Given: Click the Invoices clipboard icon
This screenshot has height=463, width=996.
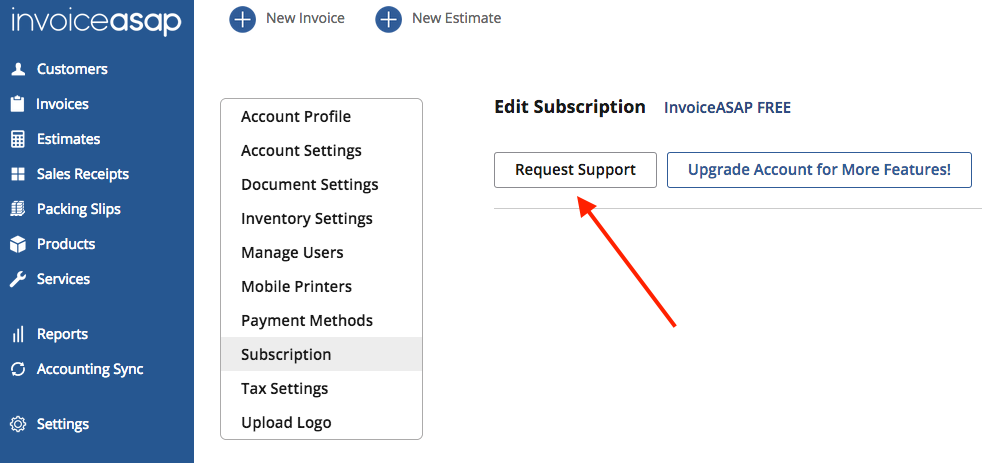Looking at the screenshot, I should tap(17, 104).
